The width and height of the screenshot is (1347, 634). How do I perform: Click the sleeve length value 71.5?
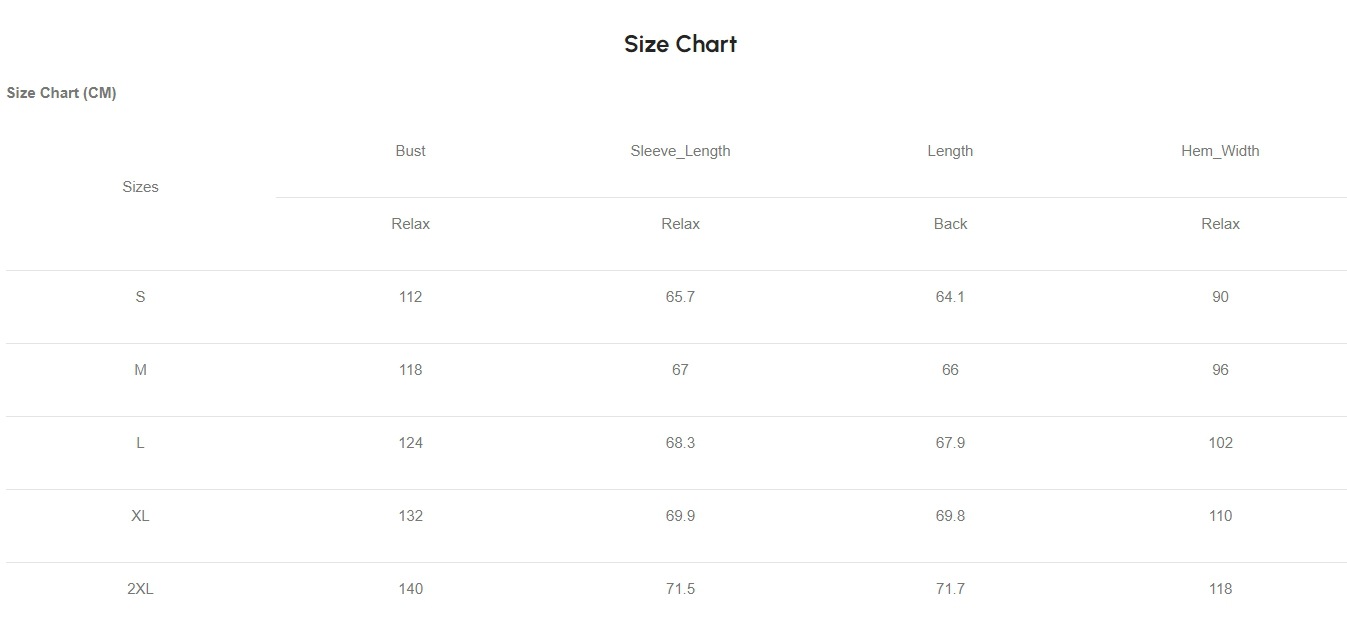click(x=680, y=589)
